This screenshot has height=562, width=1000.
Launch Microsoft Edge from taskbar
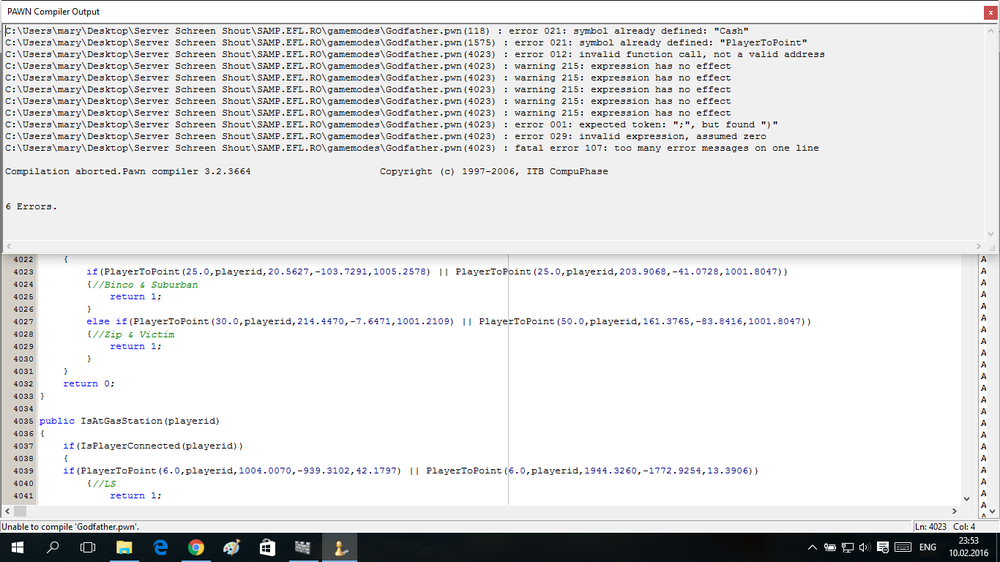tap(160, 547)
